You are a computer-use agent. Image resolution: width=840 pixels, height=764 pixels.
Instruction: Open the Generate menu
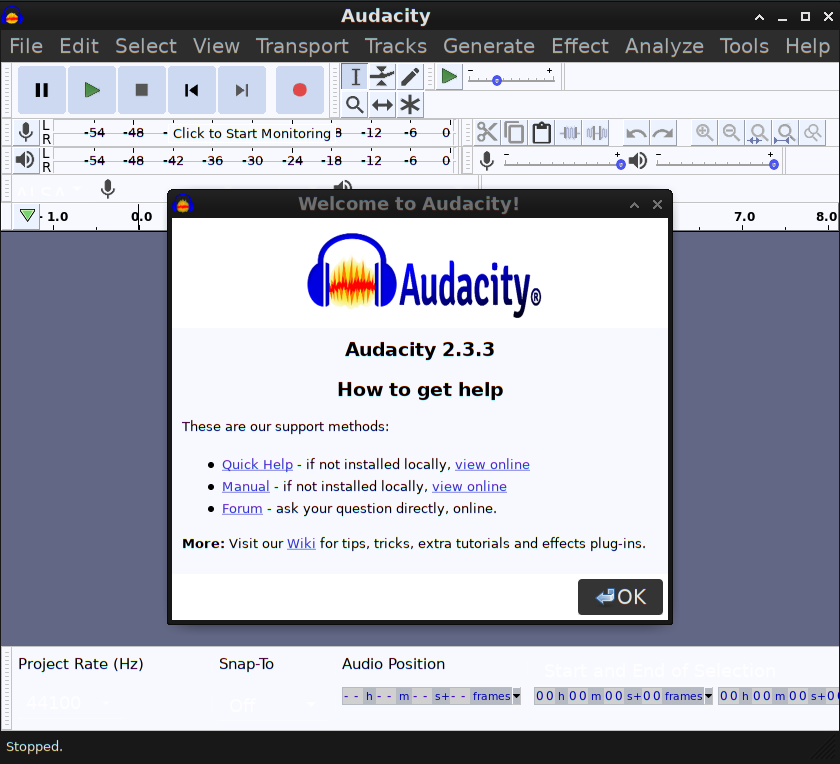coord(488,46)
